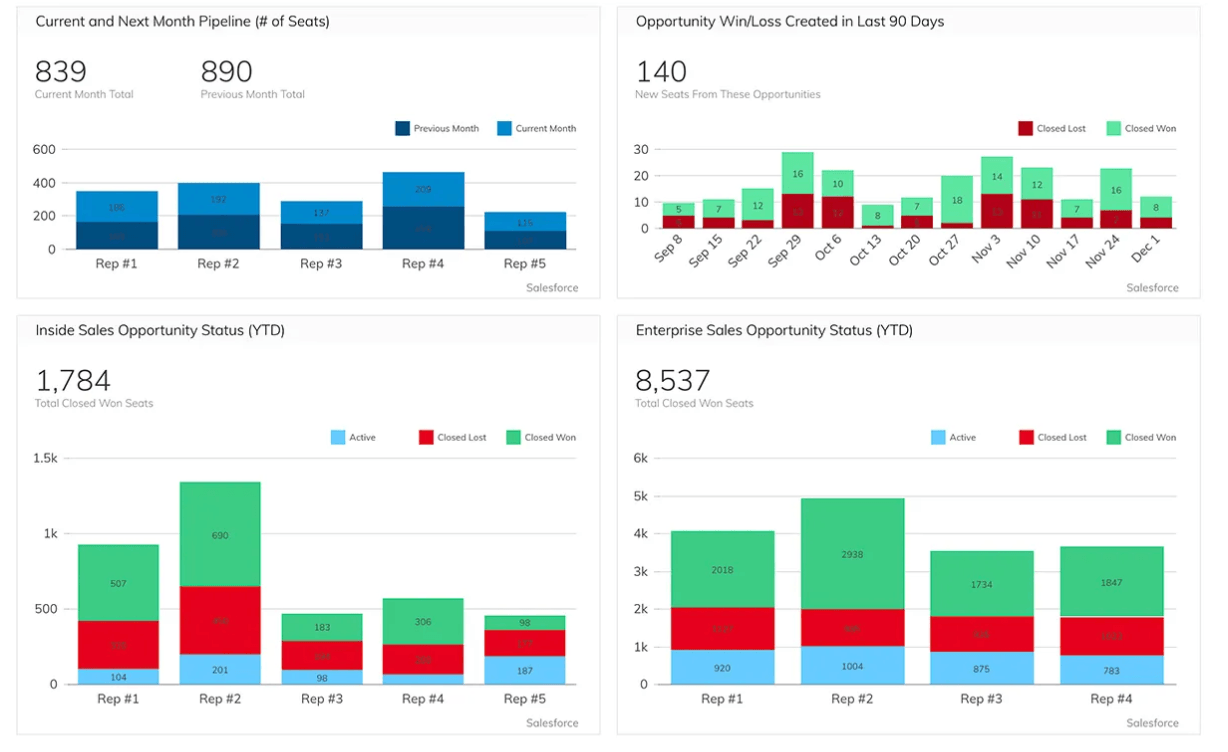
Task: Click the Oct 6 Closed Won segment labeled 10
Action: (x=838, y=184)
